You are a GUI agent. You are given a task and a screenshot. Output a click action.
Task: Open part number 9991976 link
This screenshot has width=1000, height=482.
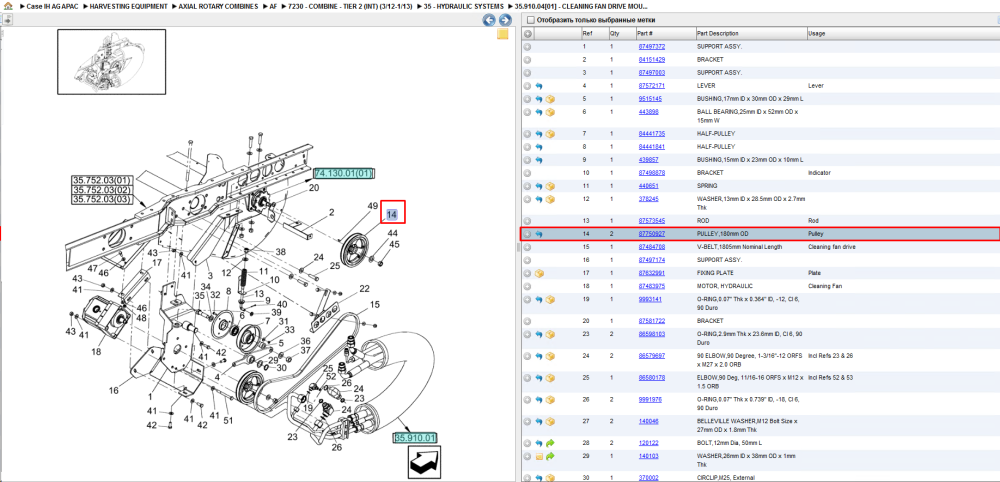[x=650, y=400]
